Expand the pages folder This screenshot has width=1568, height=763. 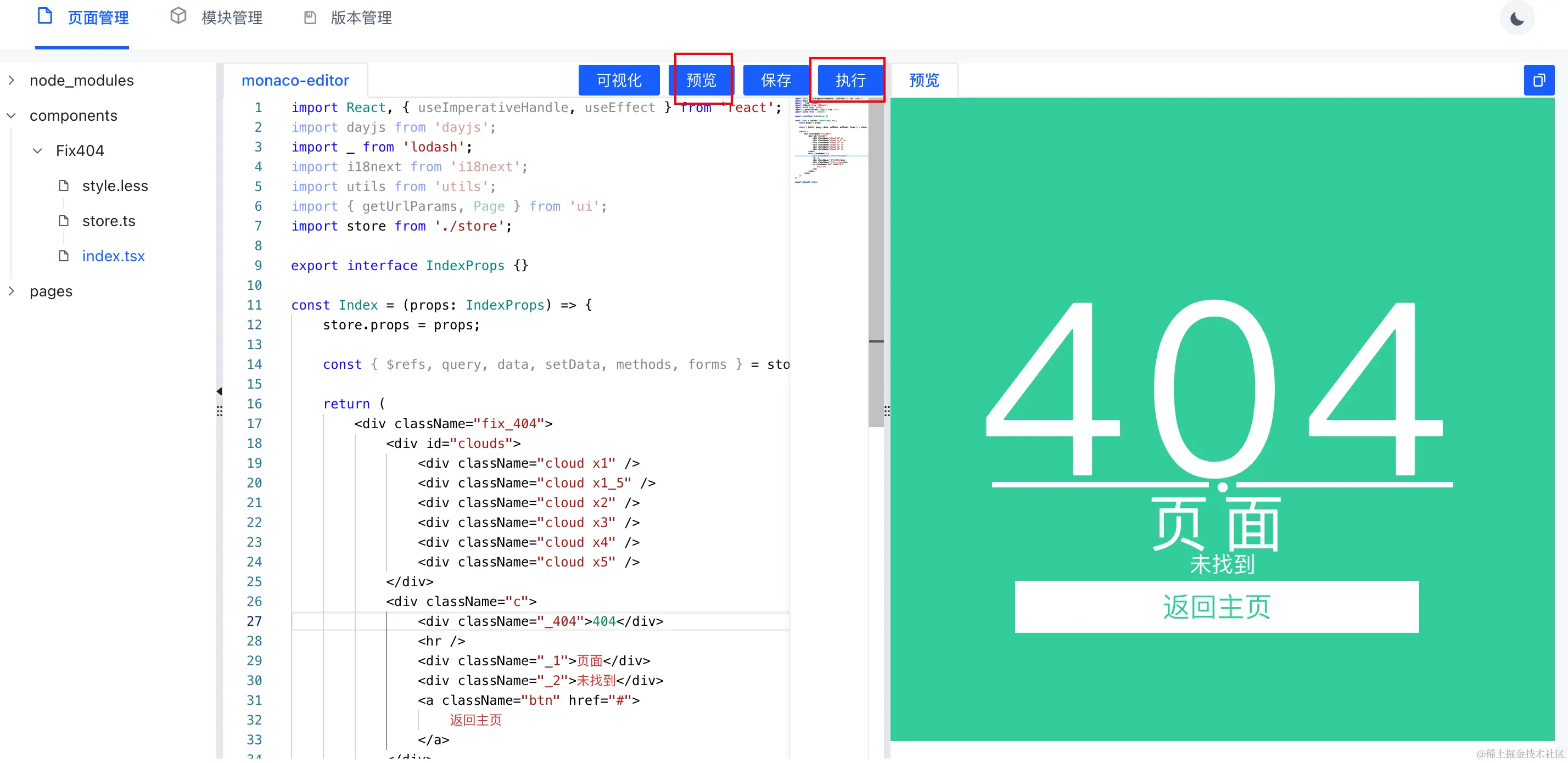[11, 291]
